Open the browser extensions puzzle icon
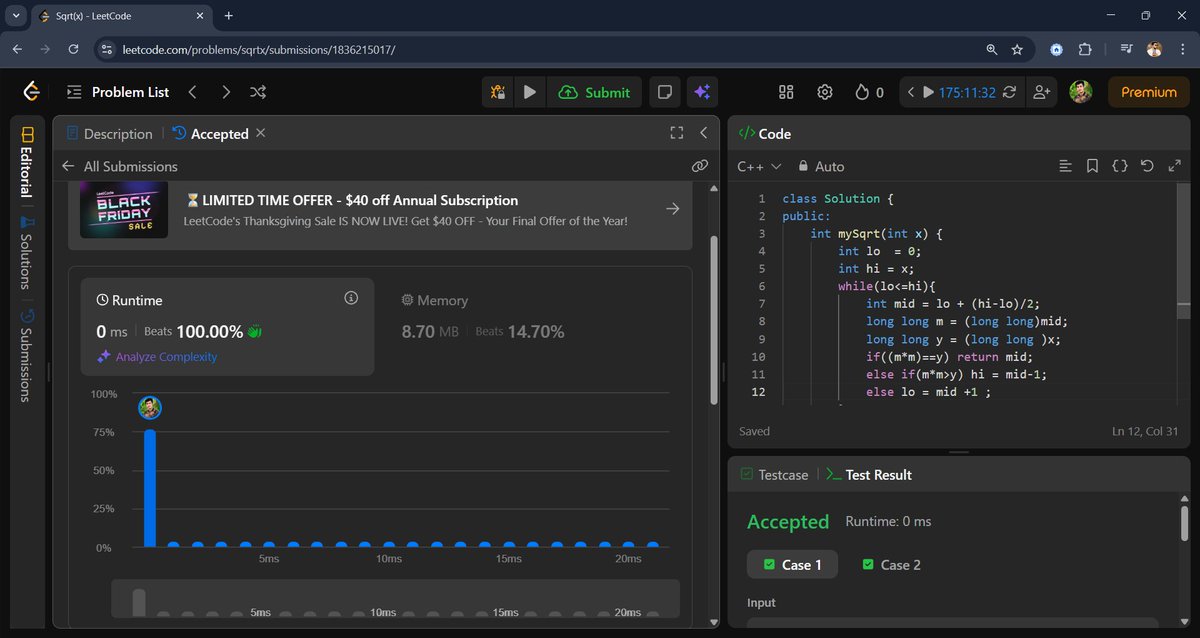 (1085, 49)
